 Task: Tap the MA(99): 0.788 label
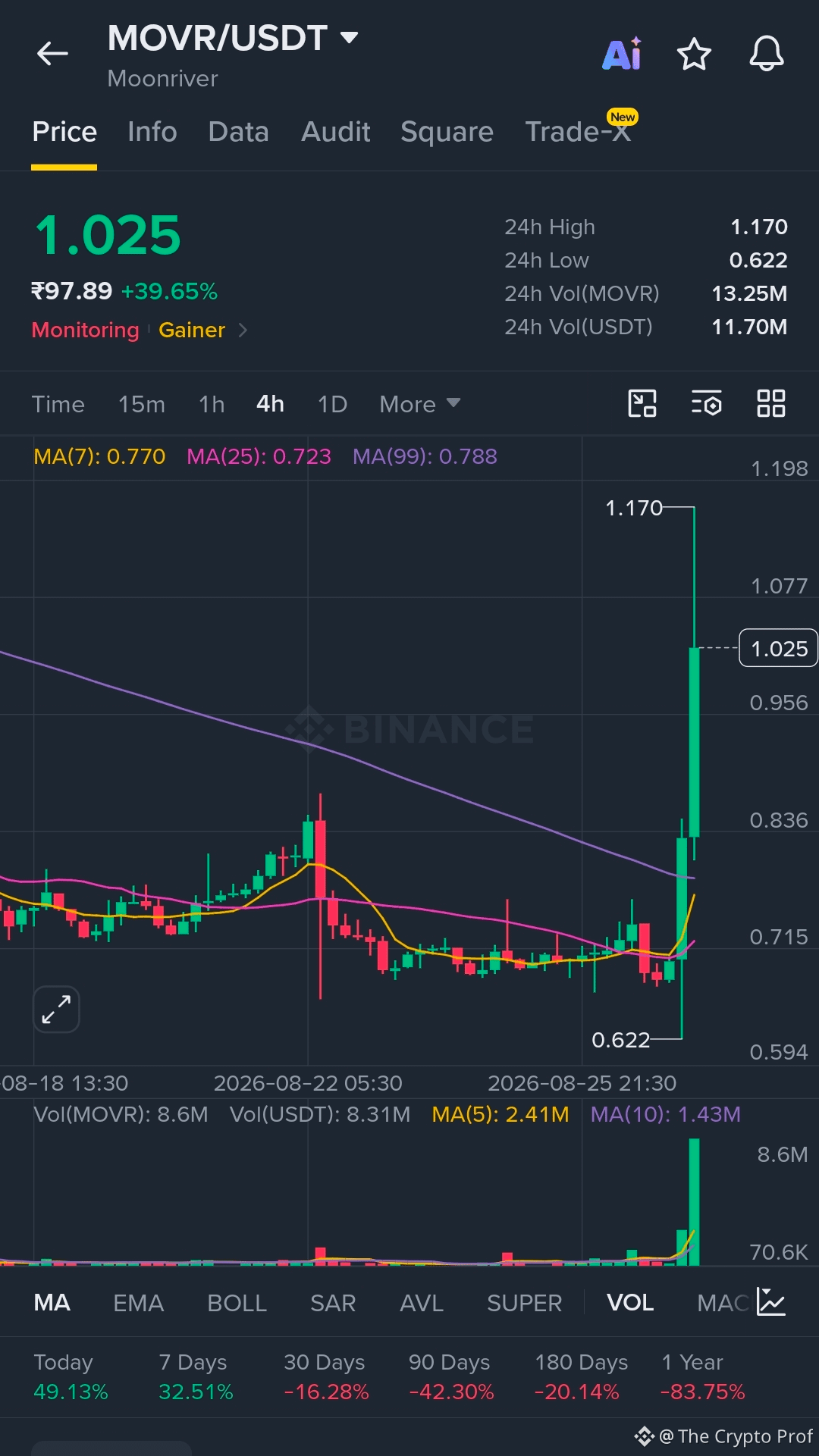point(425,456)
